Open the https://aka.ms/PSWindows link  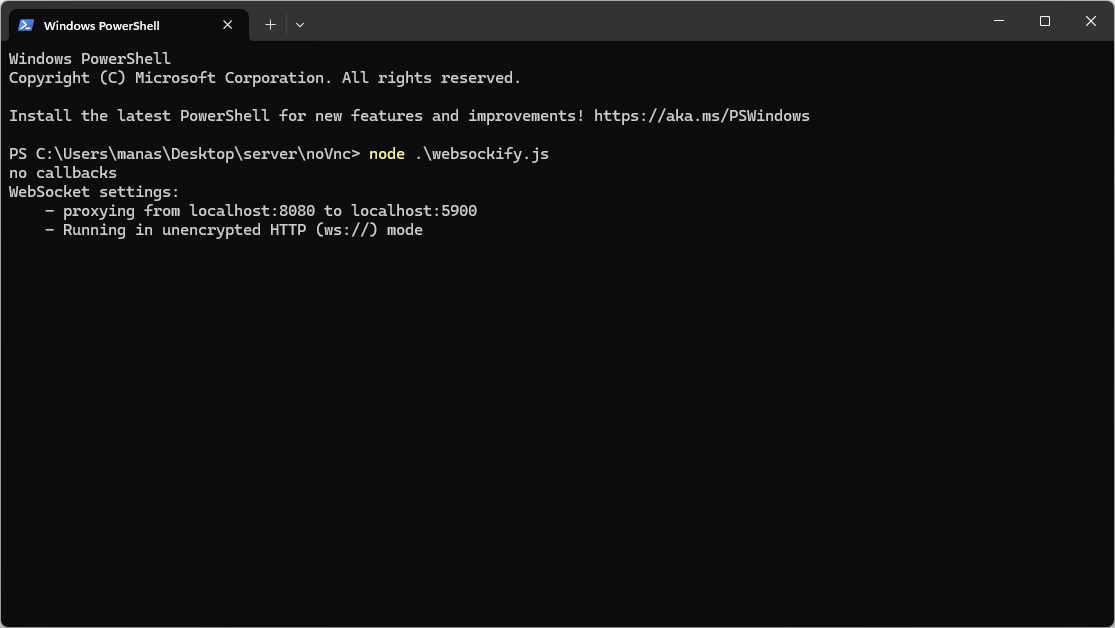point(702,116)
